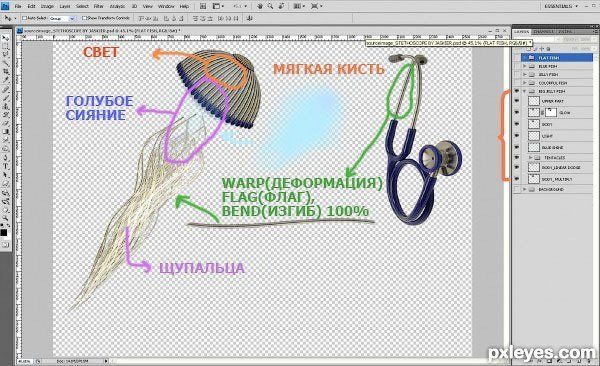Open the Window menu

tap(166, 6)
